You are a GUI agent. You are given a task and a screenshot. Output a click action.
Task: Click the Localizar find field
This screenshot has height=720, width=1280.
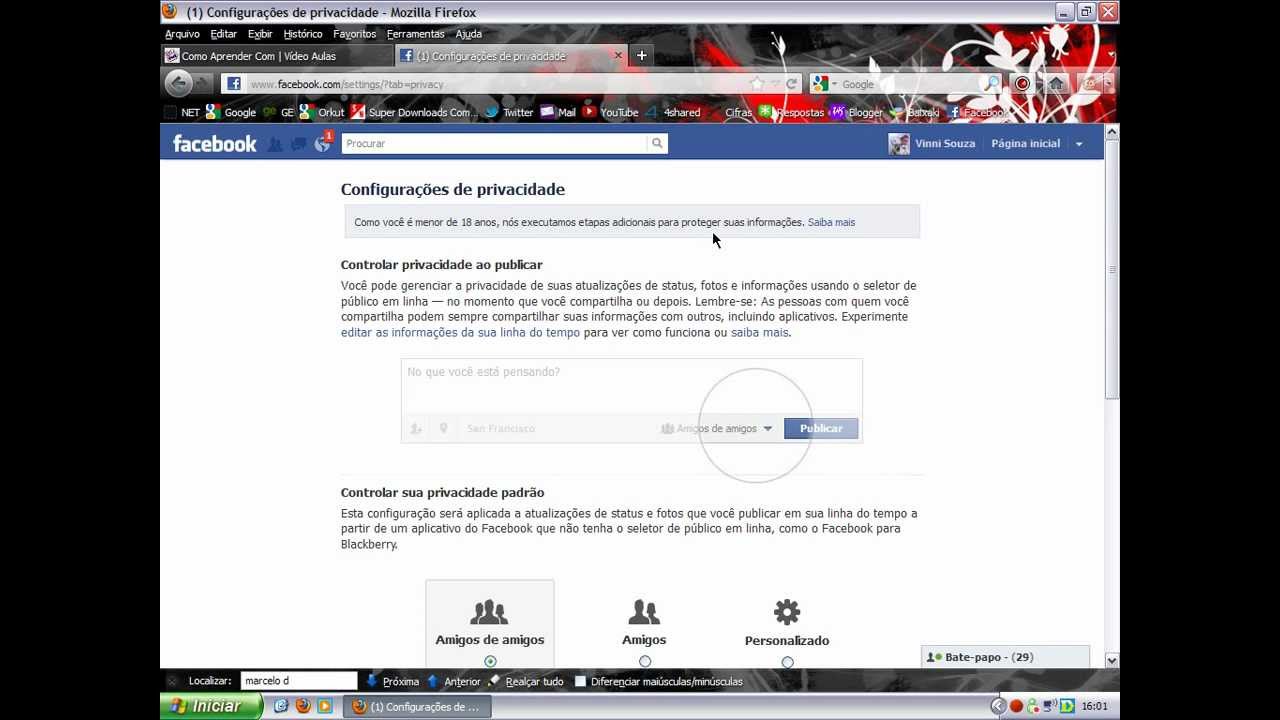click(298, 681)
